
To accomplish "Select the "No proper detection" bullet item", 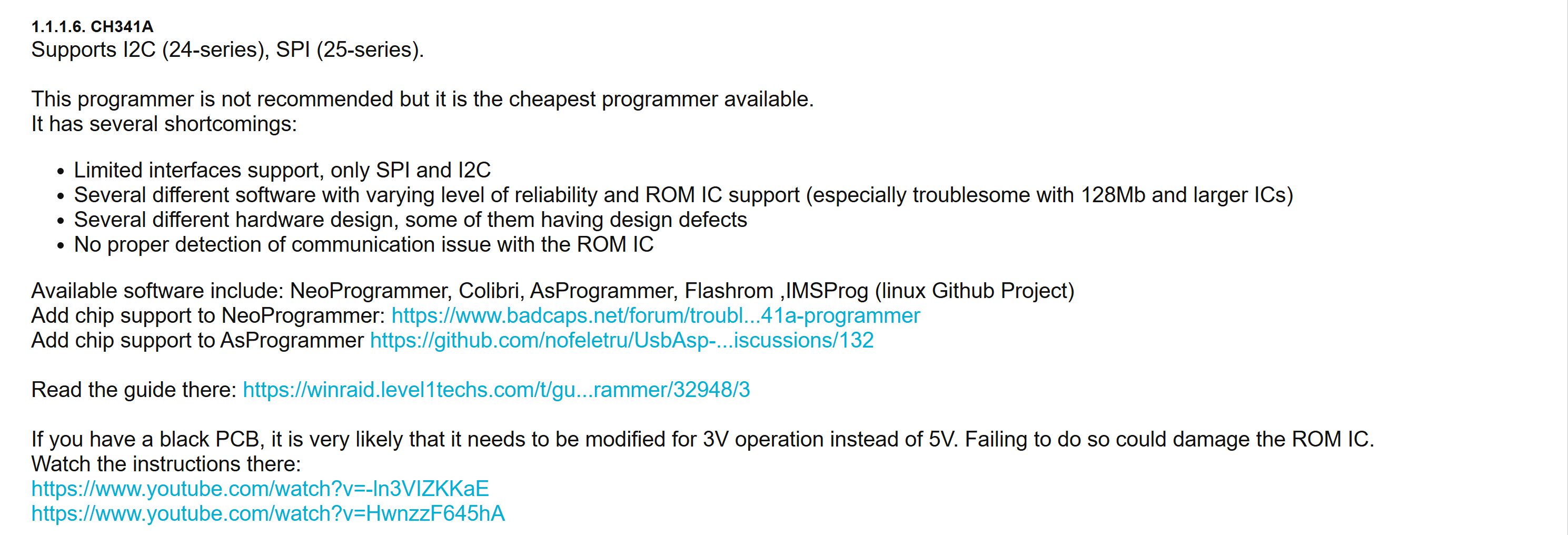I will [x=363, y=245].
